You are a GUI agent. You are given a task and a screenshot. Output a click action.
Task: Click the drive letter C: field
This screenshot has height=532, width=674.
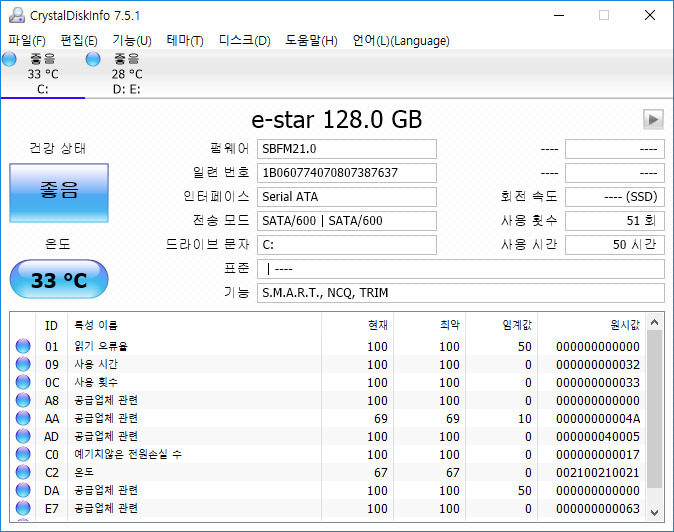347,245
